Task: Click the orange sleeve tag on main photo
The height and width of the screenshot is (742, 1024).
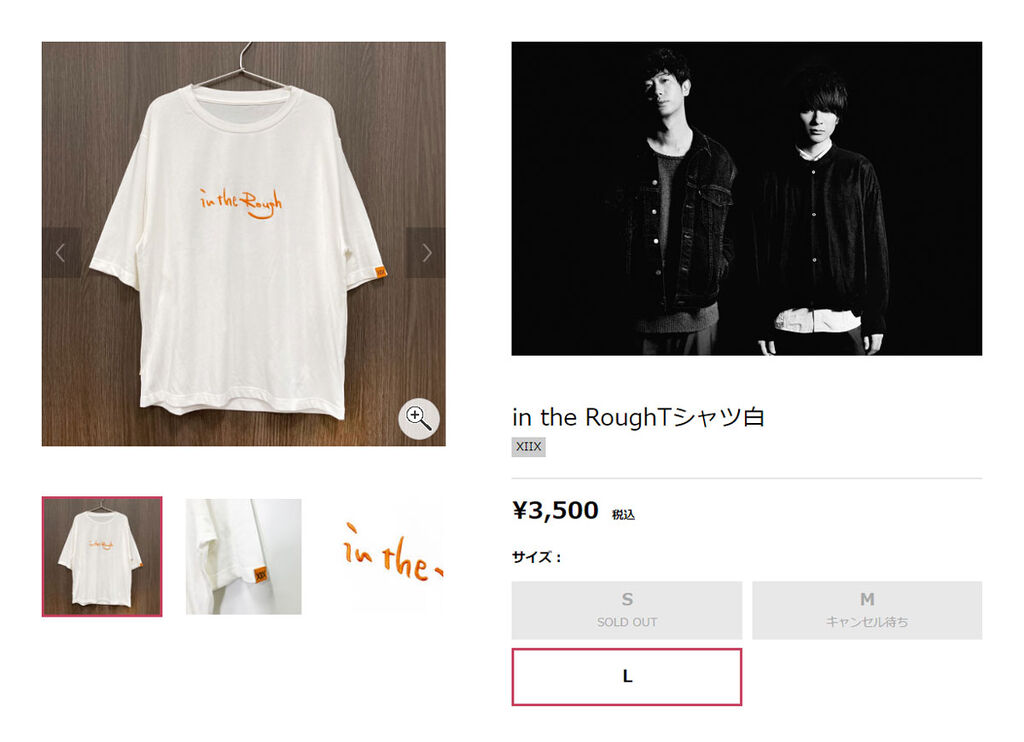Action: pyautogui.click(x=379, y=271)
